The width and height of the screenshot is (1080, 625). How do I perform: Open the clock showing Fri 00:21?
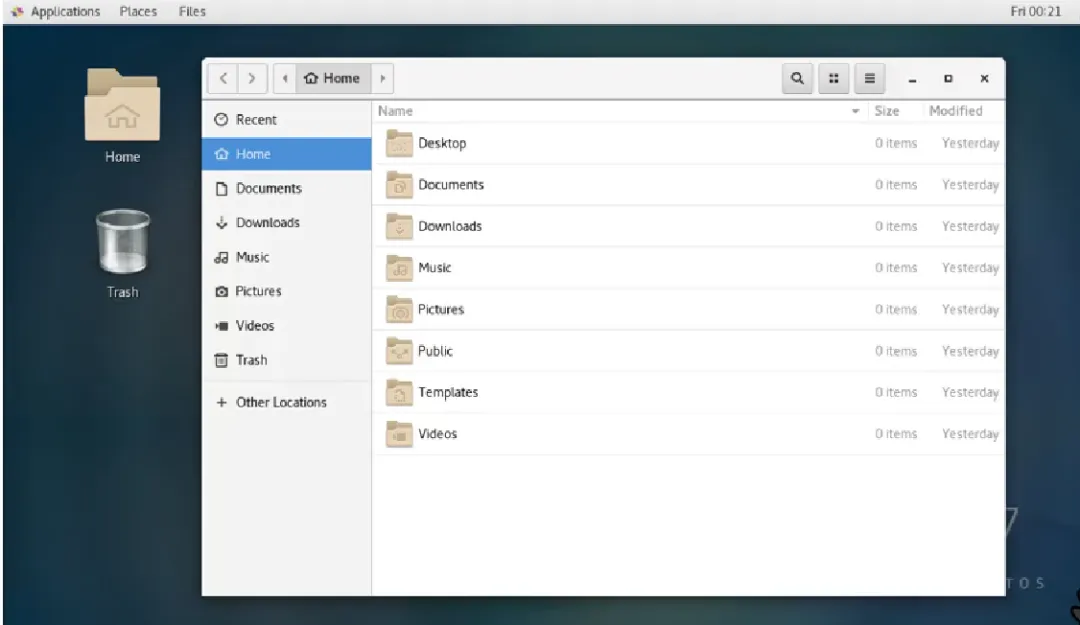click(1035, 12)
